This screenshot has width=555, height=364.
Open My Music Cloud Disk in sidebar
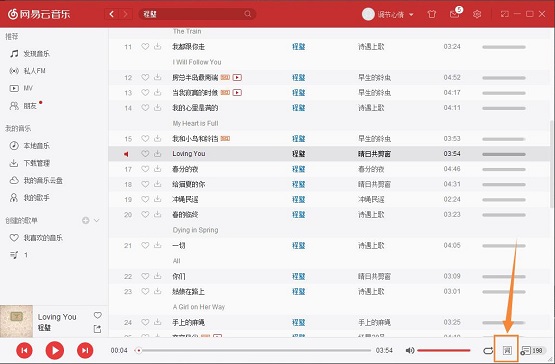(36, 181)
